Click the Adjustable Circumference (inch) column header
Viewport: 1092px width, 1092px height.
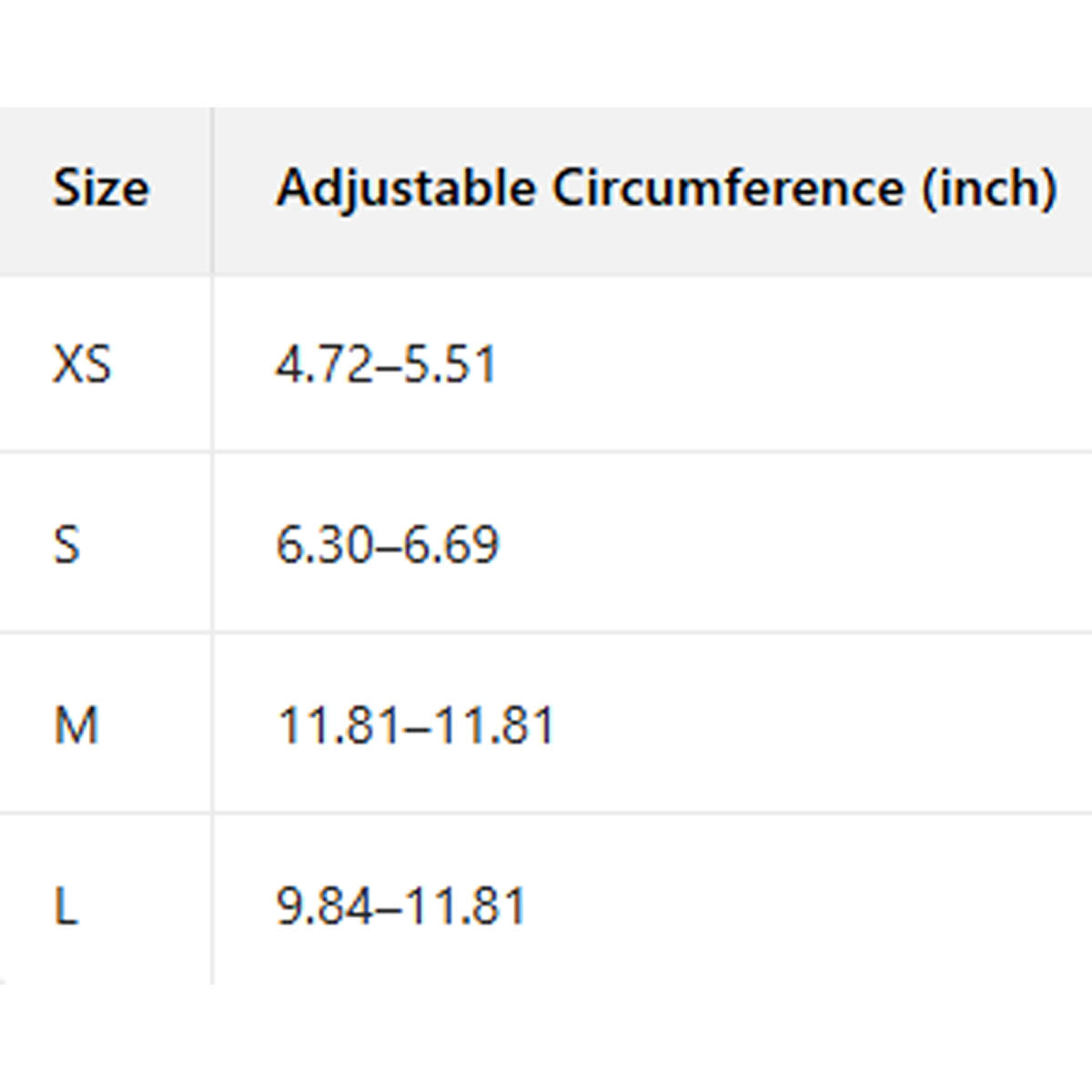pyautogui.click(x=666, y=189)
